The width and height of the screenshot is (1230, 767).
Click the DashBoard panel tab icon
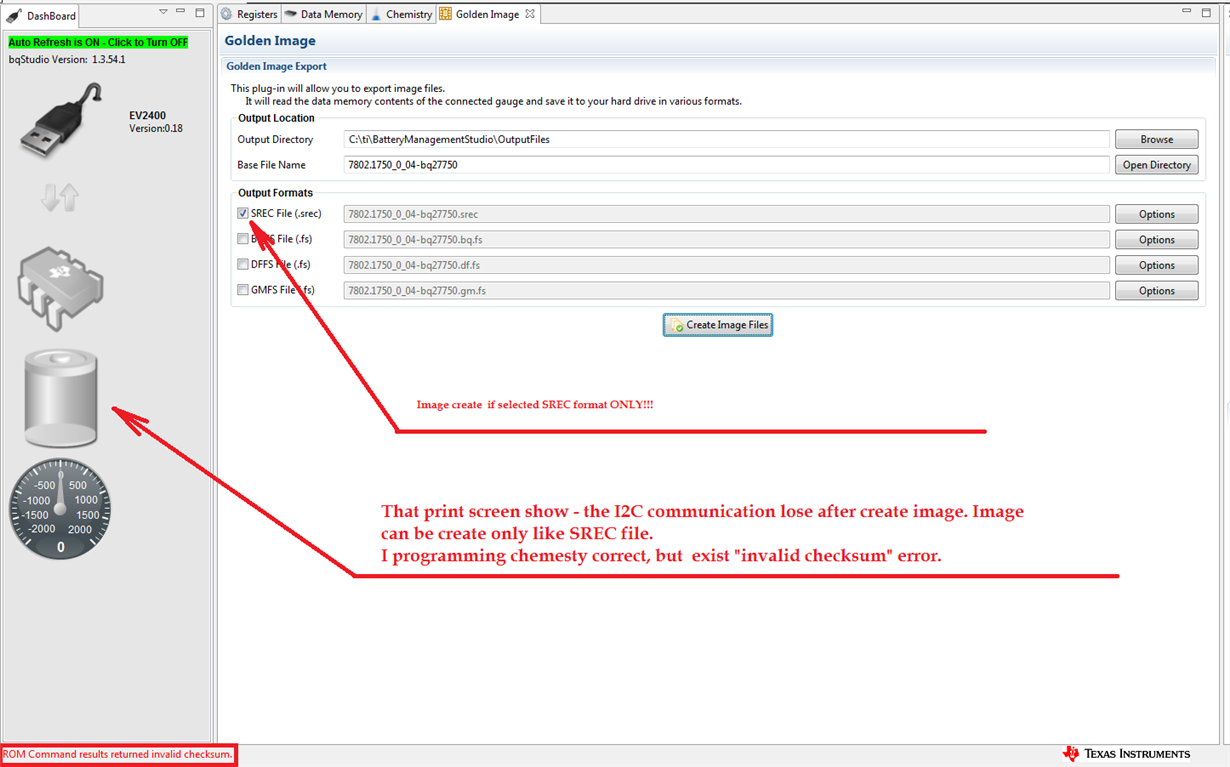[x=14, y=15]
